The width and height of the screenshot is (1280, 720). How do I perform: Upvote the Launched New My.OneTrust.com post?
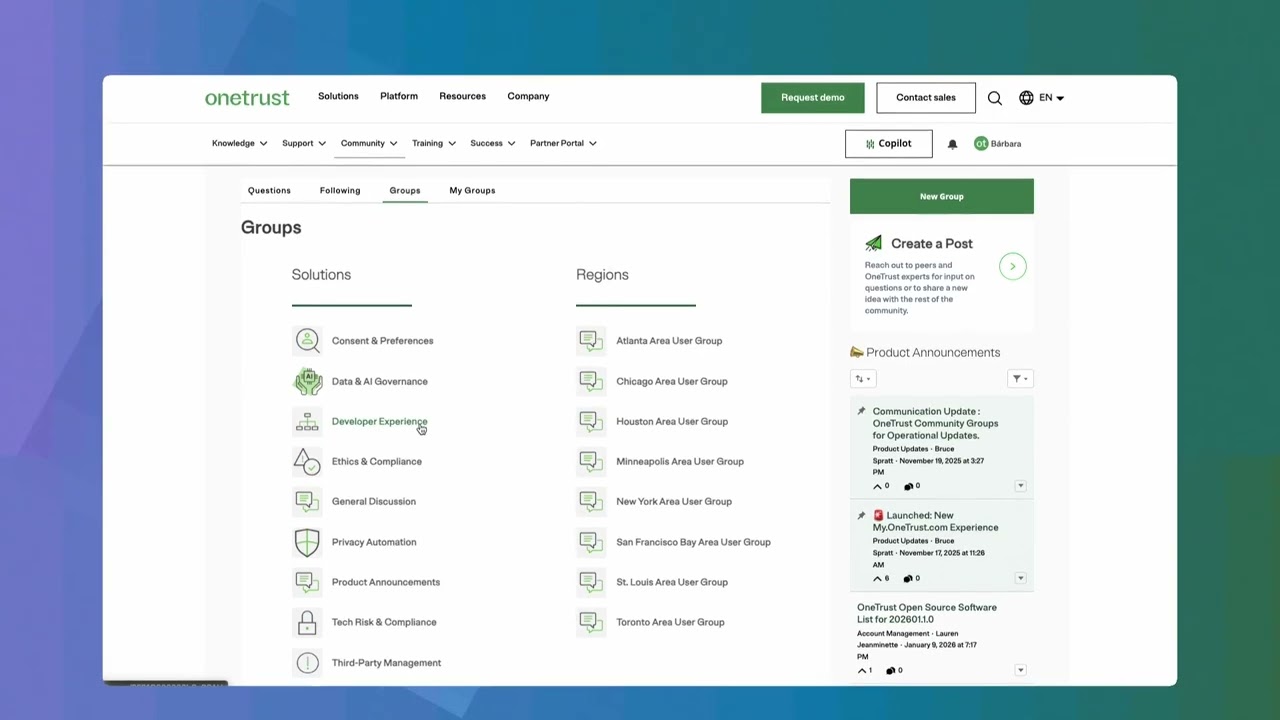(x=878, y=578)
